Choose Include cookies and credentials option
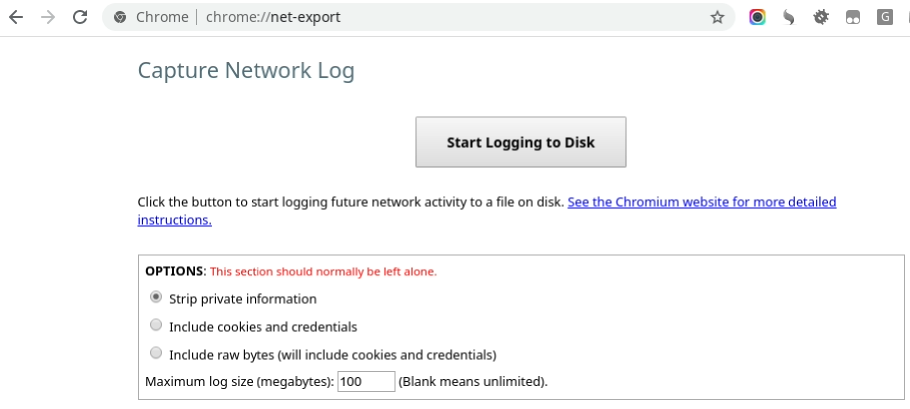Image resolution: width=910 pixels, height=409 pixels. 156,325
